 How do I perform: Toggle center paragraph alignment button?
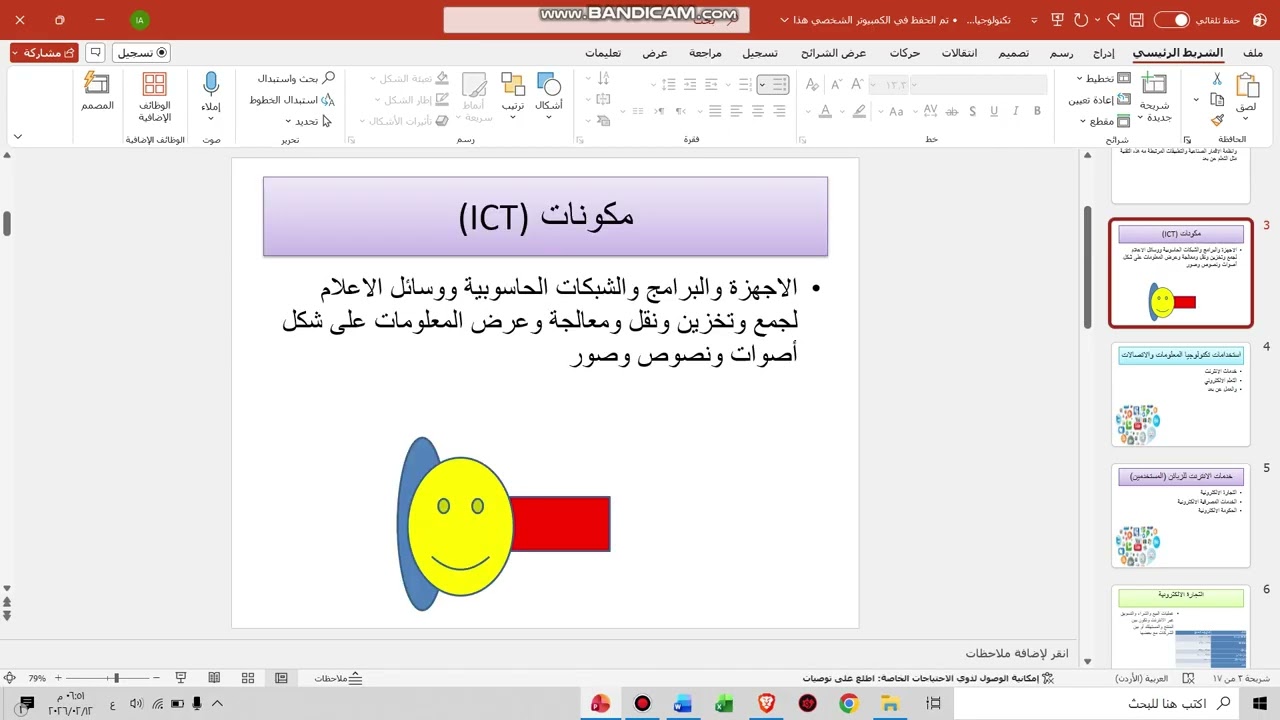click(x=758, y=111)
